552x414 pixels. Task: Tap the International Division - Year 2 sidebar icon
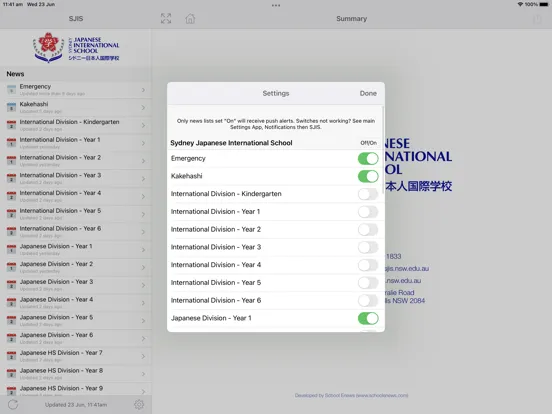[x=12, y=161]
